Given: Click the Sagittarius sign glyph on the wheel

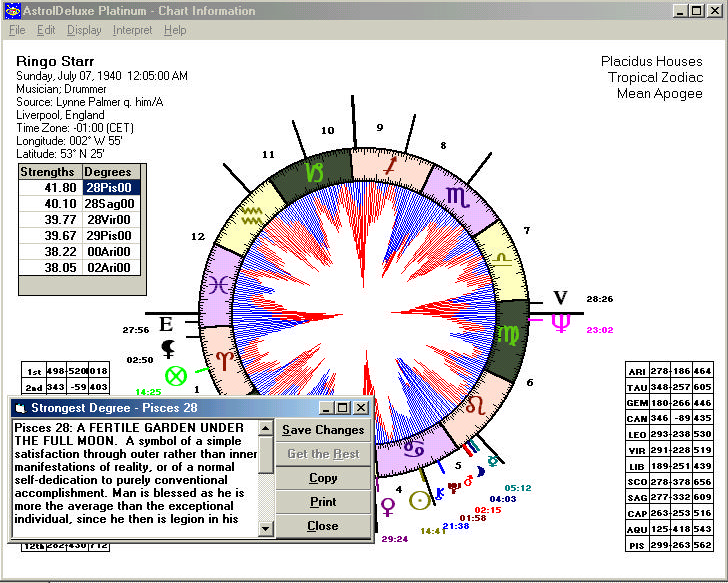Looking at the screenshot, I should pos(390,167).
